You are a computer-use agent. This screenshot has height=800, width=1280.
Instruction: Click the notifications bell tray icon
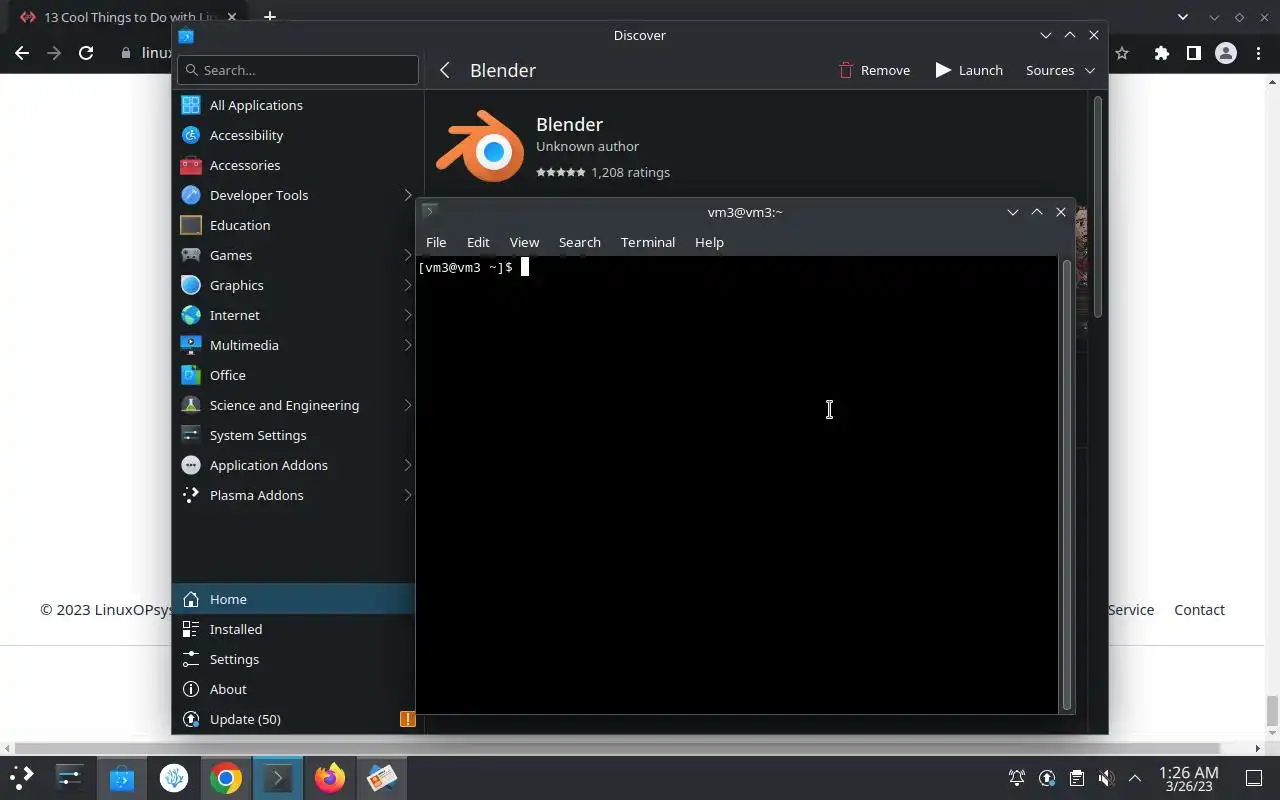[1017, 778]
